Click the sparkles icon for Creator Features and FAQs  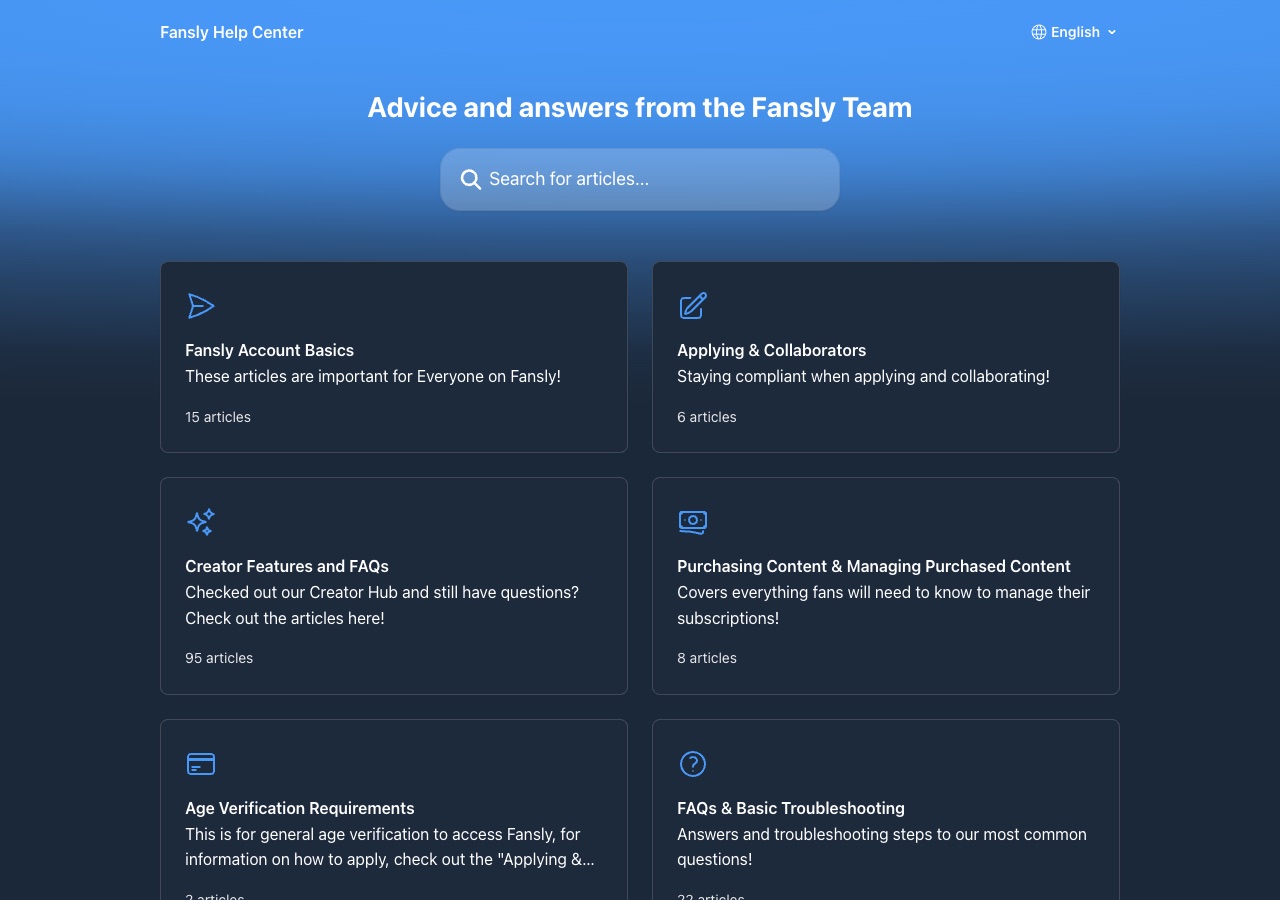tap(201, 522)
